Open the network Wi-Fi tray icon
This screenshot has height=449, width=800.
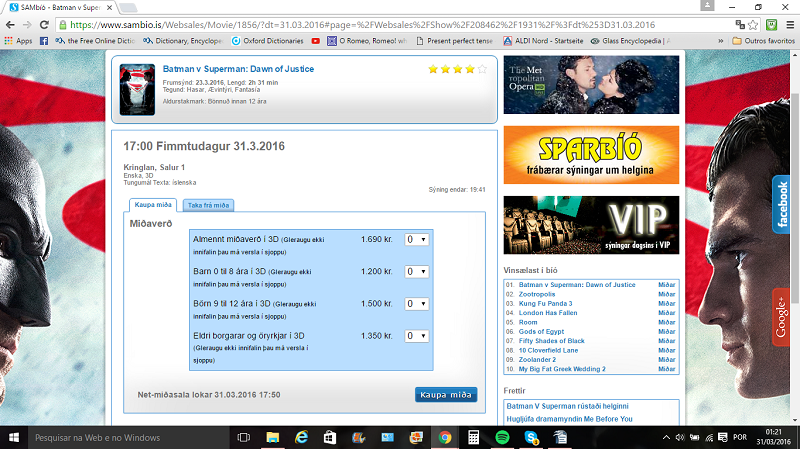(709, 438)
